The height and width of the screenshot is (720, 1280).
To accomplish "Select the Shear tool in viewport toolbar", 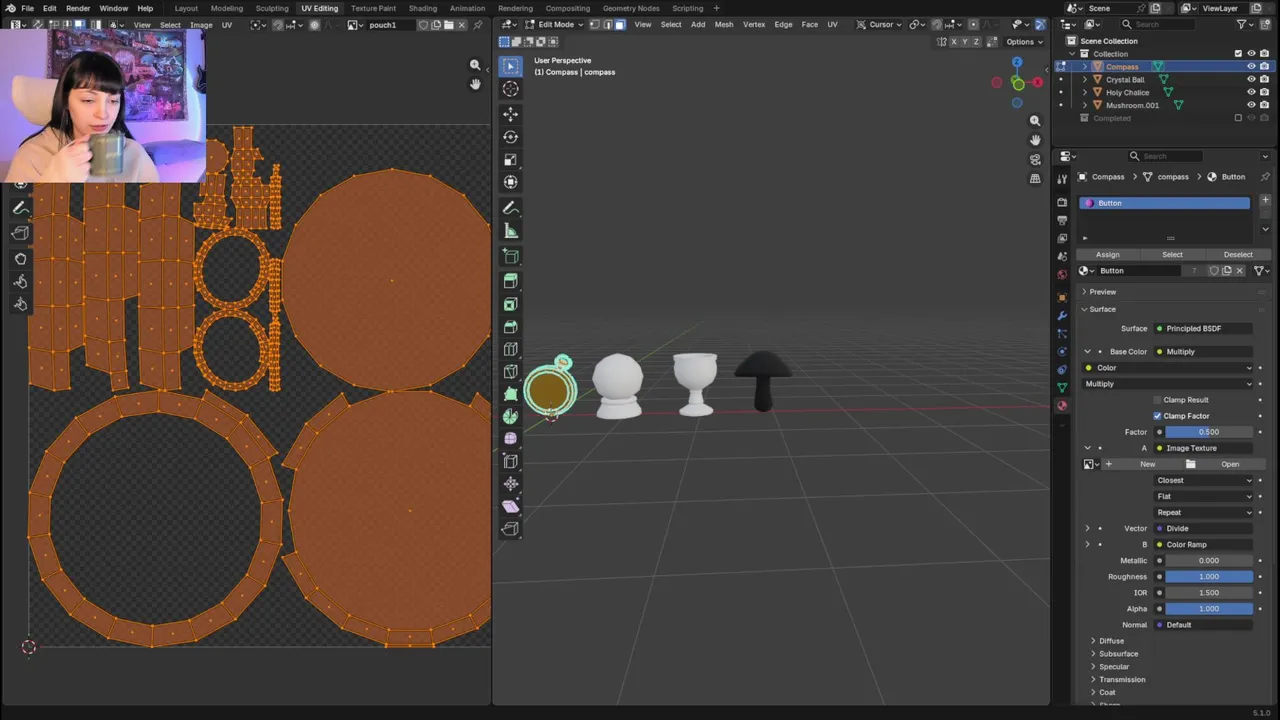I will point(510,506).
